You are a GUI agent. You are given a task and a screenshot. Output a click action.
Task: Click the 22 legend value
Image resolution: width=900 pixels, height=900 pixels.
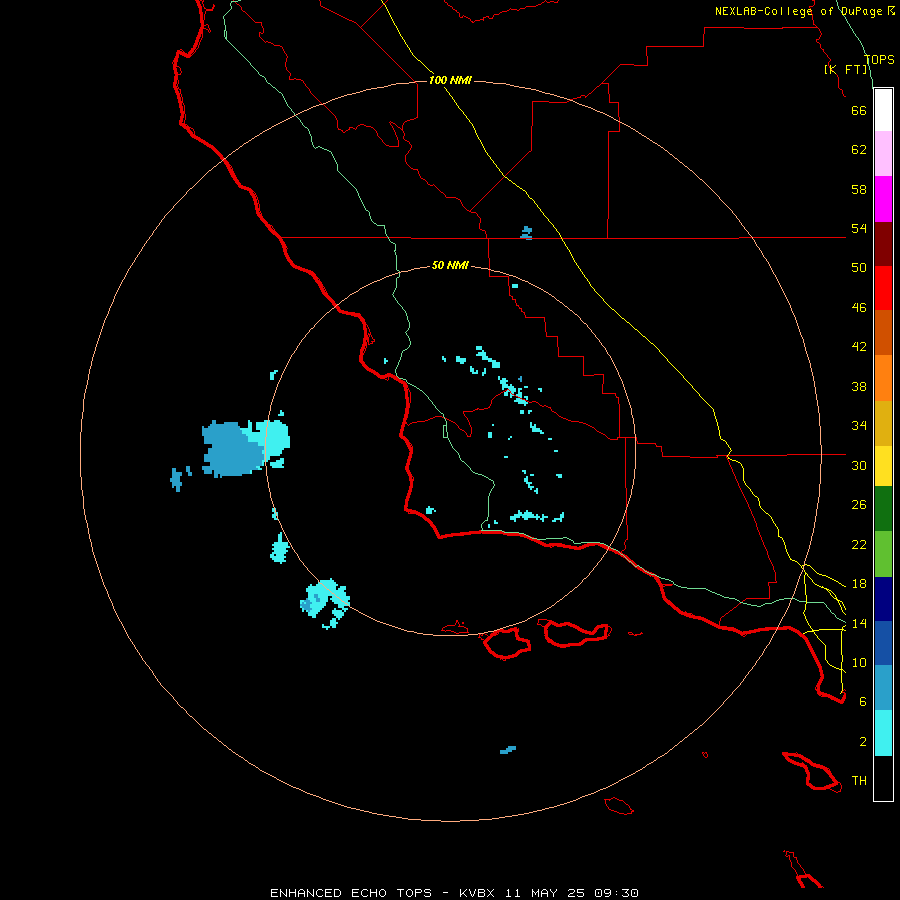tap(859, 545)
